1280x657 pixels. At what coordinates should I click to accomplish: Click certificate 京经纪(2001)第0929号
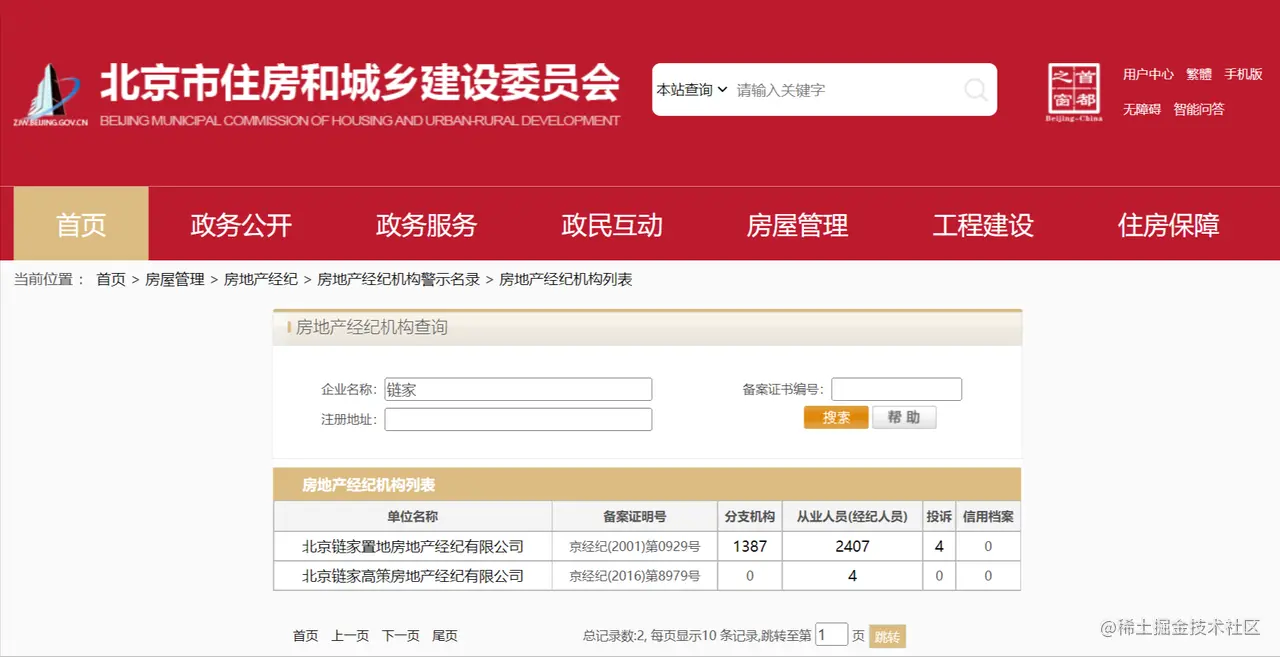click(x=634, y=546)
